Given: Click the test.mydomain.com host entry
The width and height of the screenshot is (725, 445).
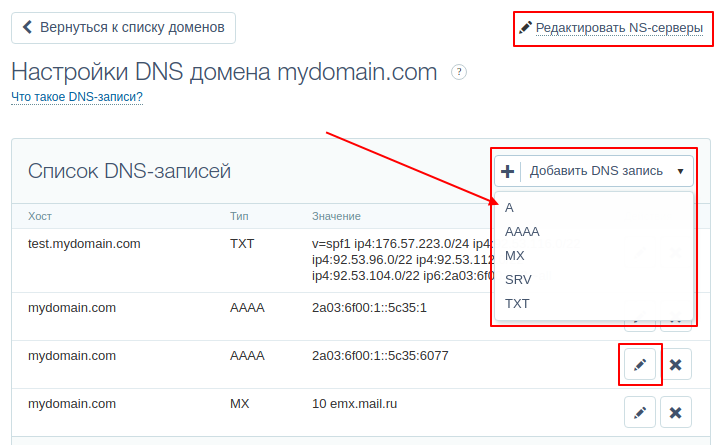Looking at the screenshot, I should pos(84,243).
